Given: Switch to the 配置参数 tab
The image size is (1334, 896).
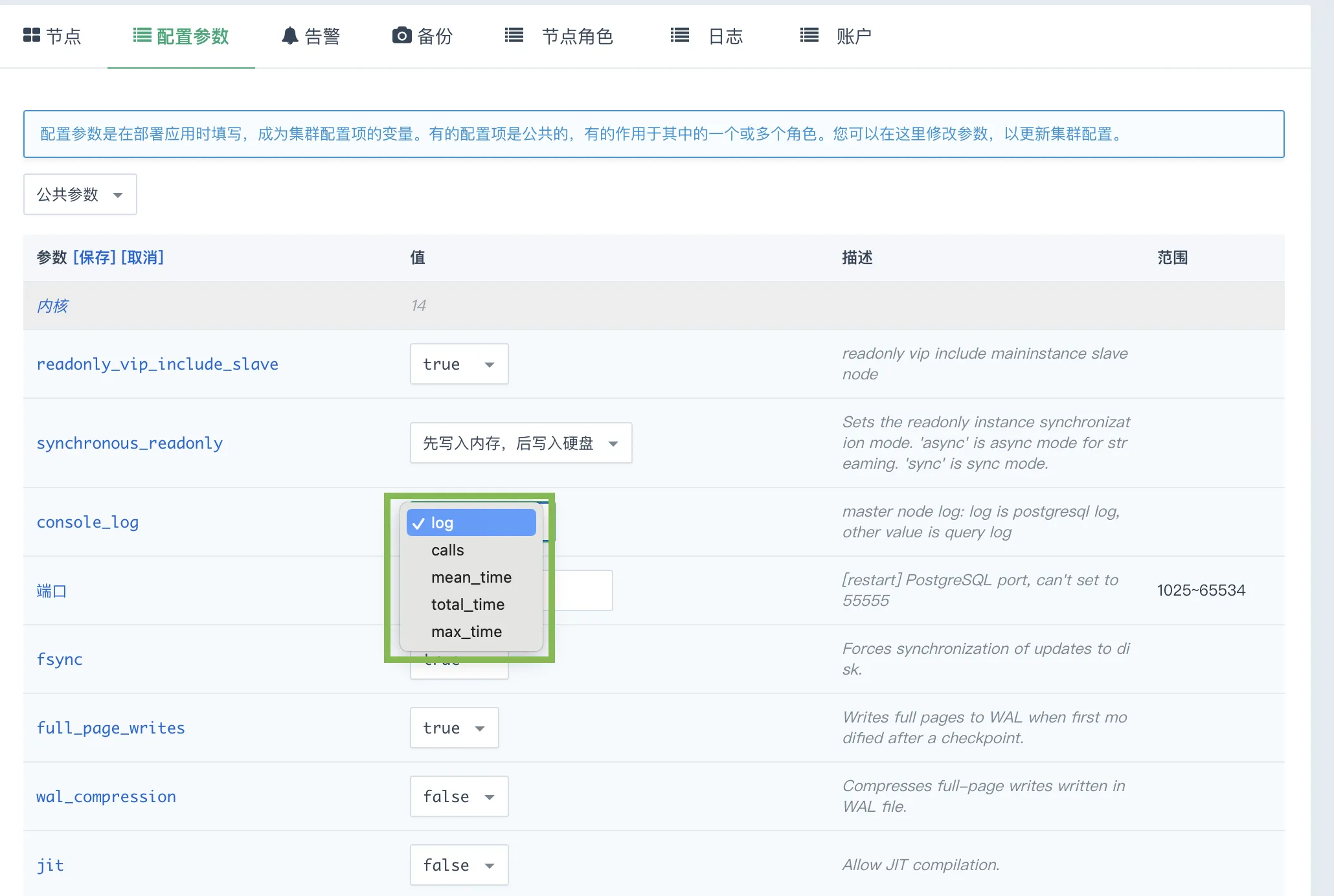Looking at the screenshot, I should coord(181,36).
